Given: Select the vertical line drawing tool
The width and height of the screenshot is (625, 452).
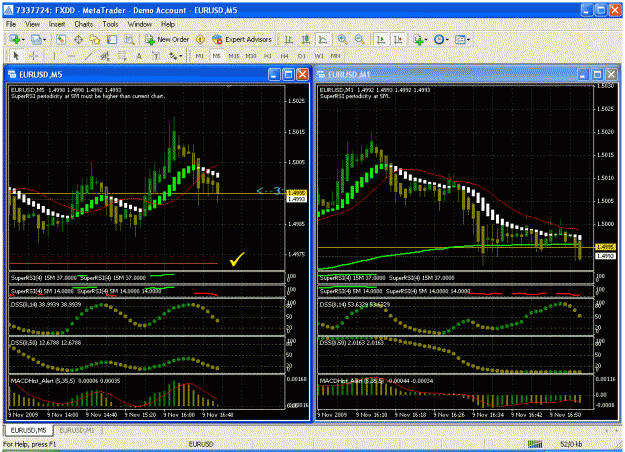Looking at the screenshot, I should [x=54, y=56].
